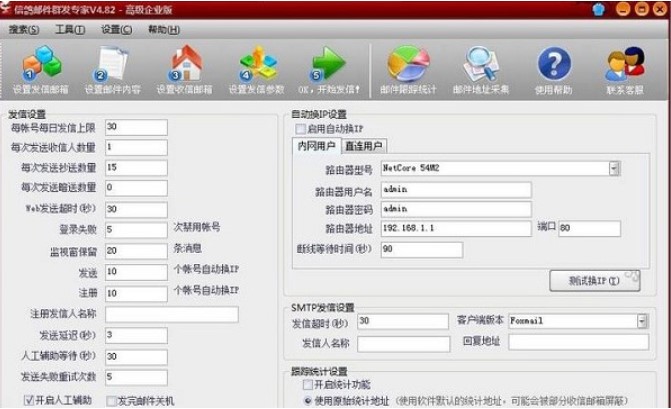
Task: Click the 每次发送暗送数量 input field
Action: point(136,188)
